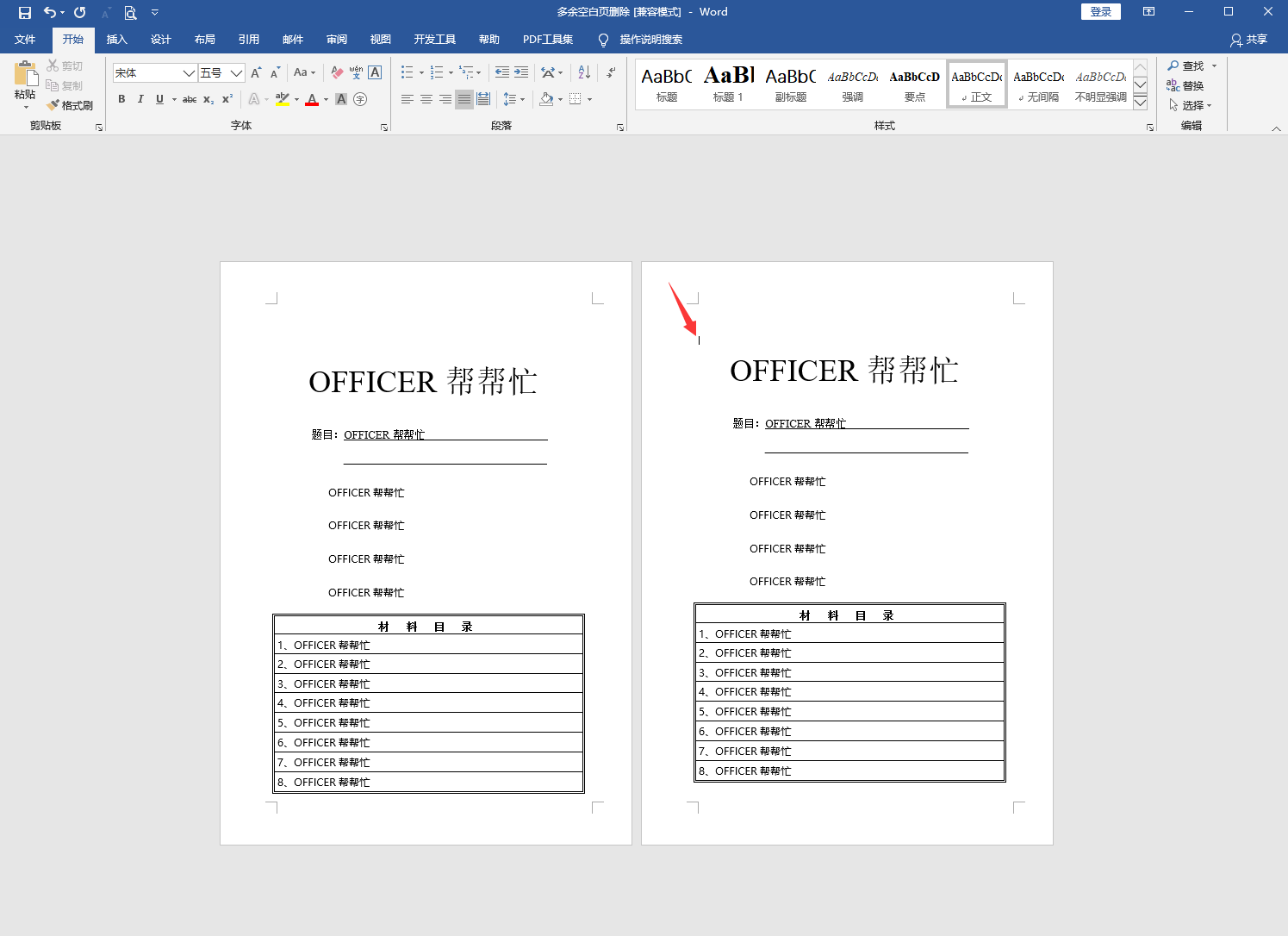Increase paragraph indent
This screenshot has width=1288, height=936.
[521, 72]
